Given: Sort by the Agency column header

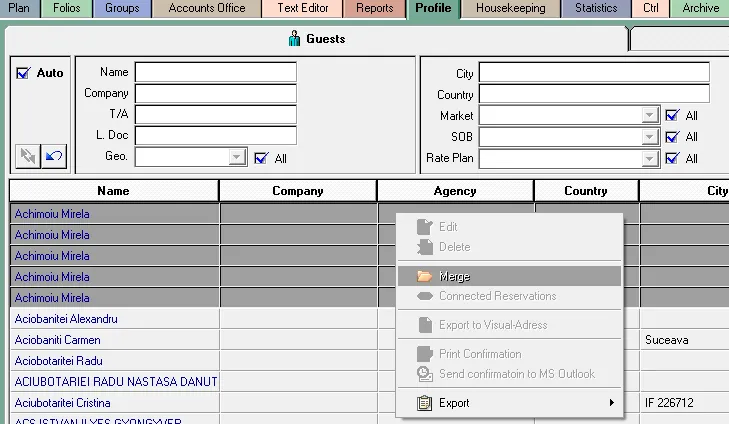Looking at the screenshot, I should [455, 191].
